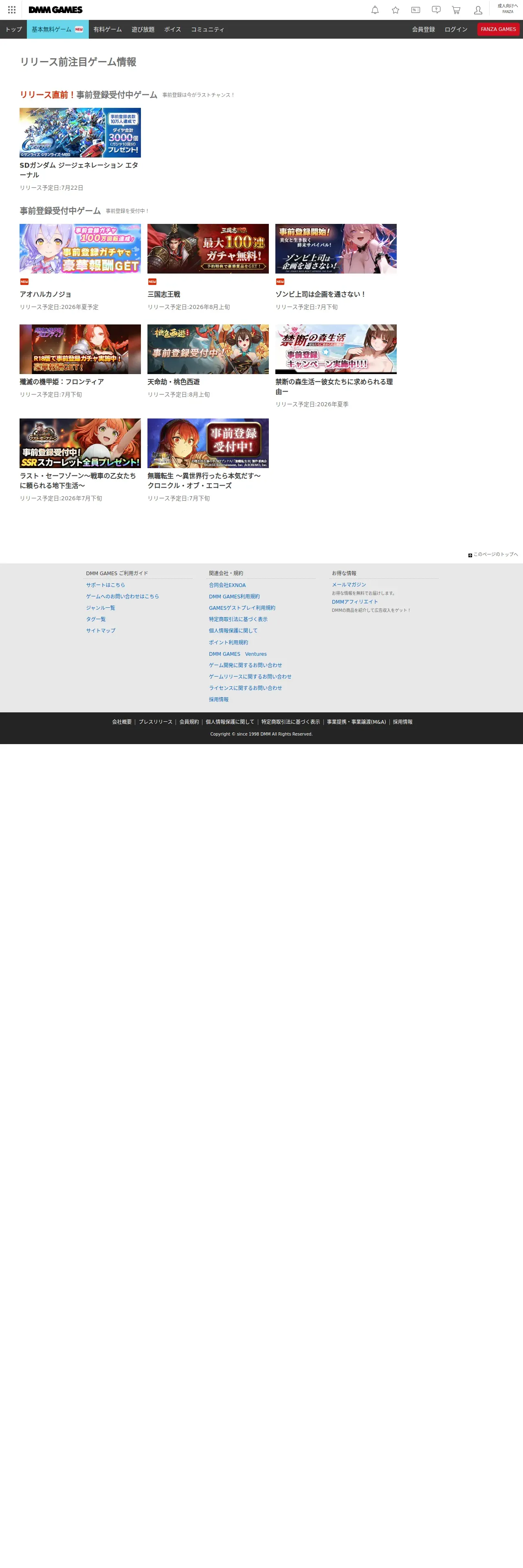The height and width of the screenshot is (1568, 523).
Task: Click the 殲滅の機甲姫：フロンティア title
Action: click(62, 382)
